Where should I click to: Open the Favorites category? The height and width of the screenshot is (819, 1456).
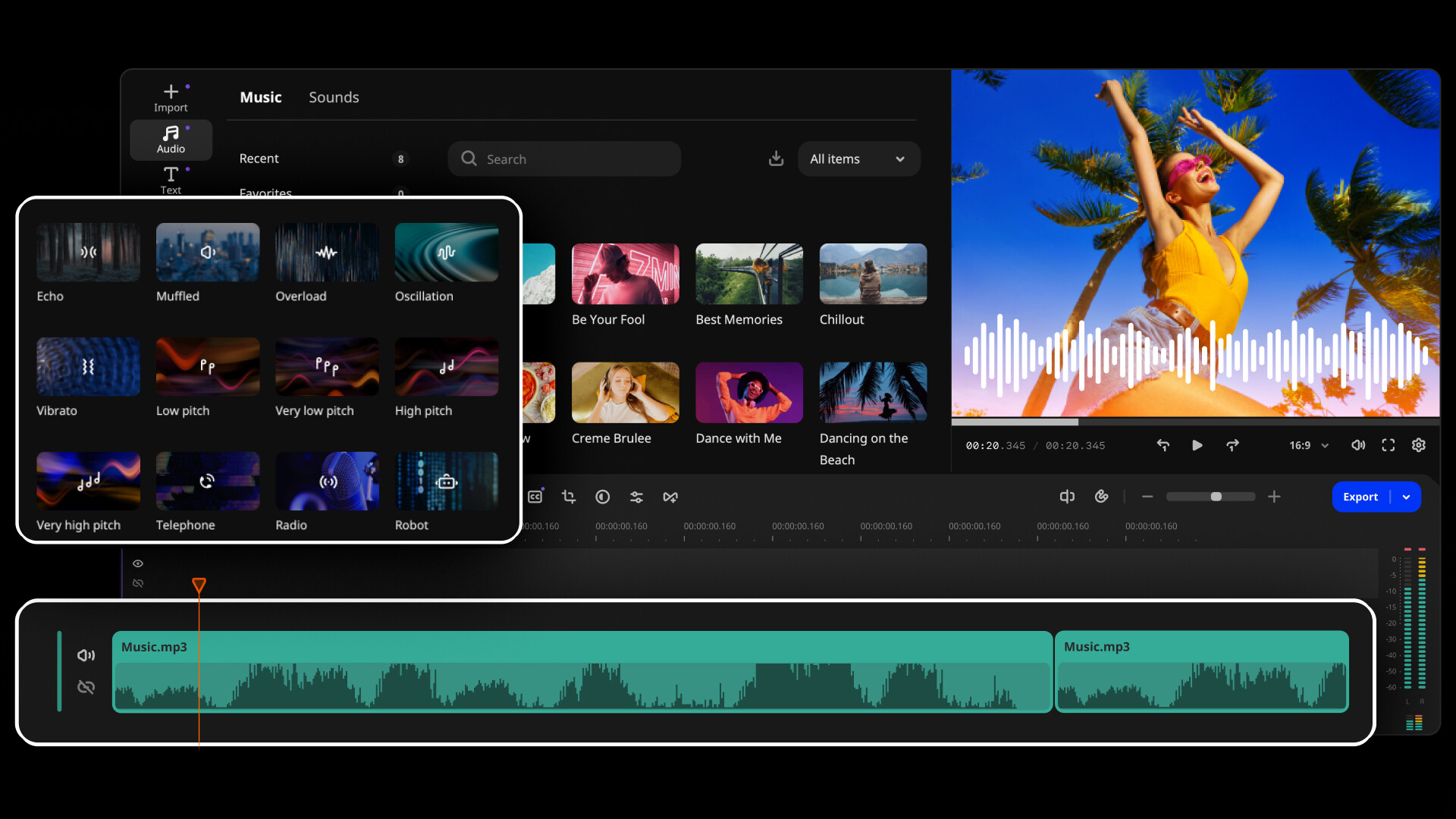tap(265, 193)
